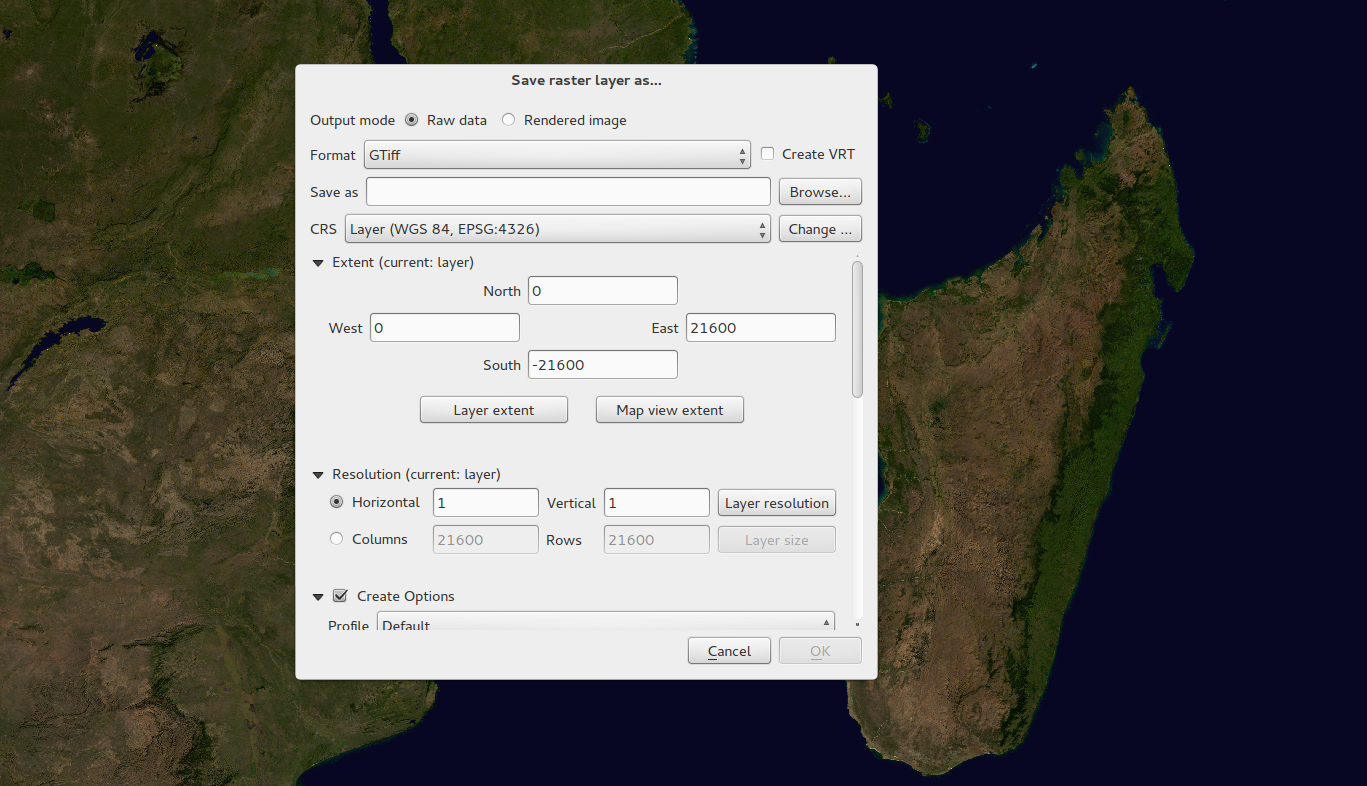This screenshot has height=786, width=1367.
Task: Click the Layer resolution button
Action: click(x=776, y=503)
